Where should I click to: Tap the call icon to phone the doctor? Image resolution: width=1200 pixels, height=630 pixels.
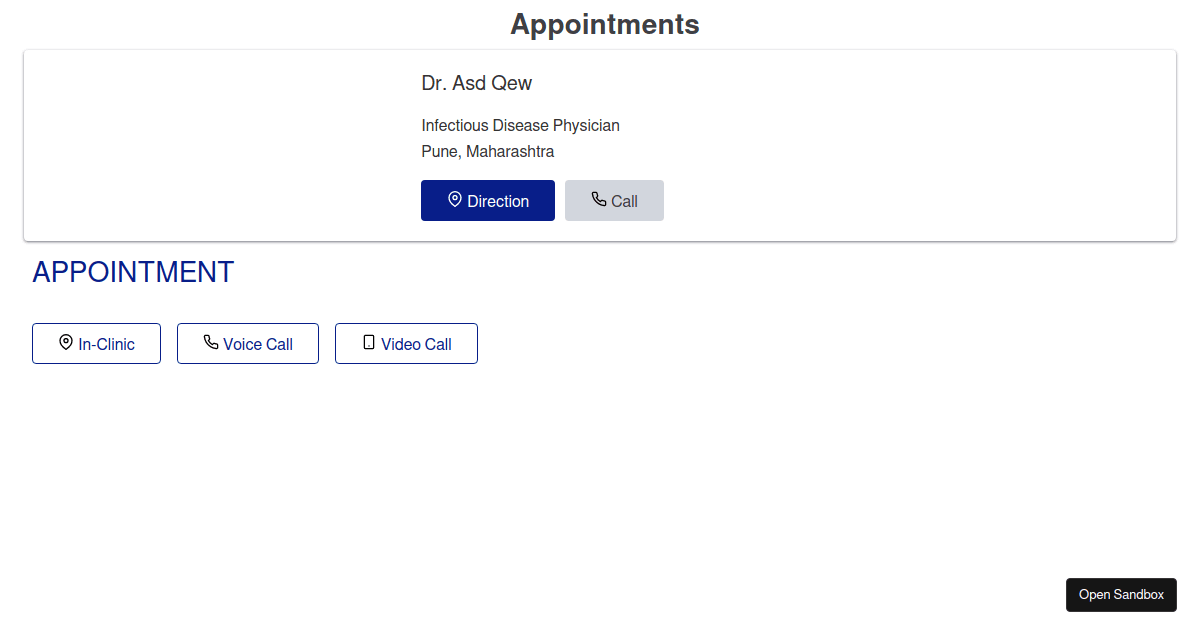(x=614, y=200)
